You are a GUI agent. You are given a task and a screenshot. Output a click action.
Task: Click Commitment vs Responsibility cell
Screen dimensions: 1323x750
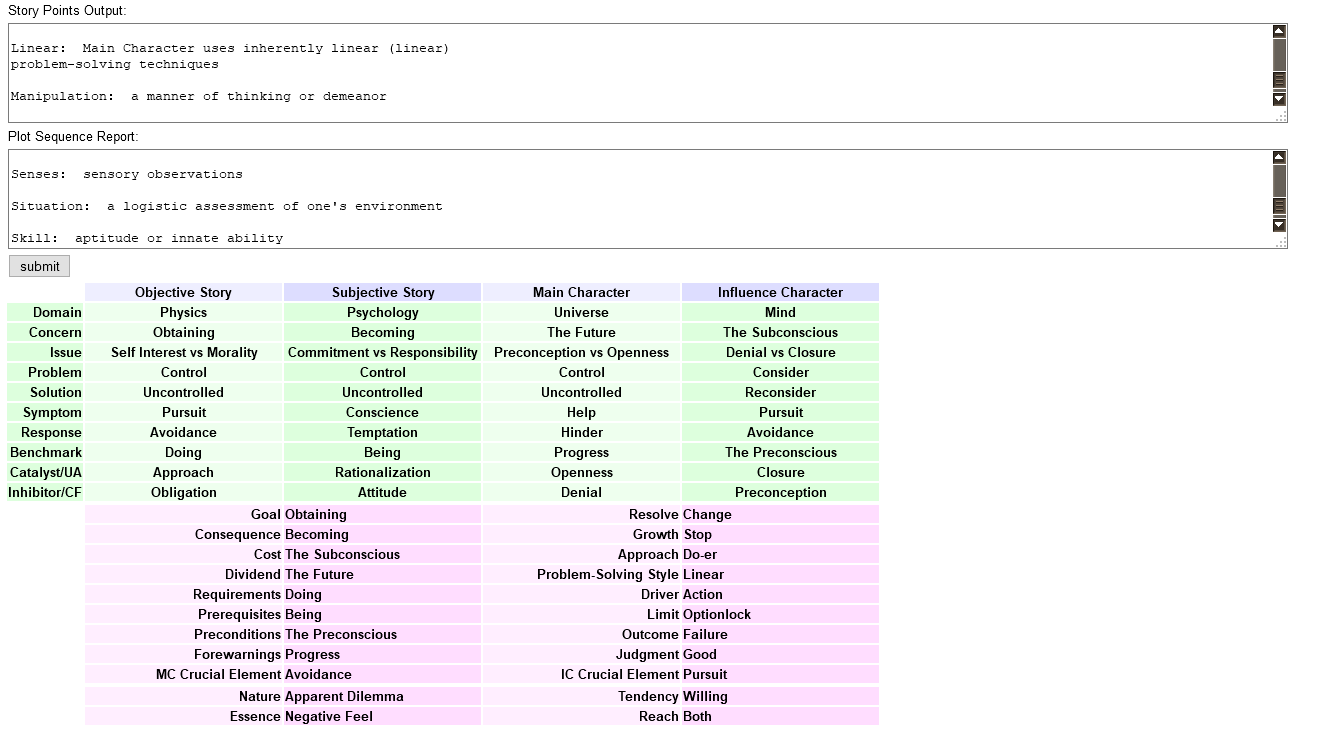click(x=383, y=352)
